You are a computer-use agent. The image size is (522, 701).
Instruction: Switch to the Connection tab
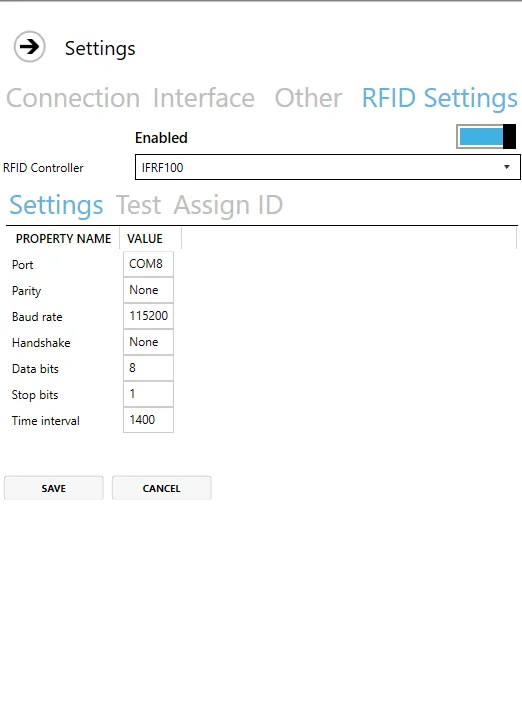pos(73,98)
